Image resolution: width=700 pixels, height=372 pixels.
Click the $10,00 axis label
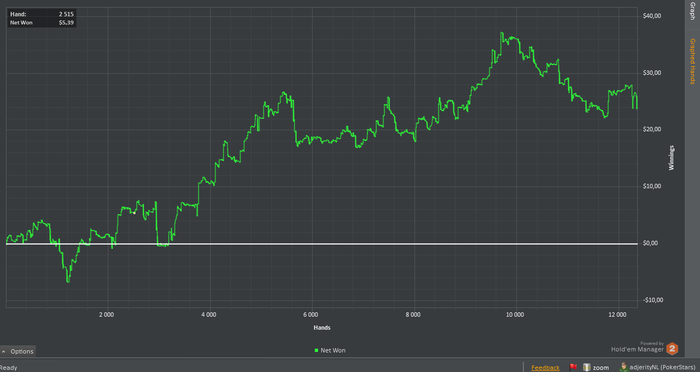[652, 186]
